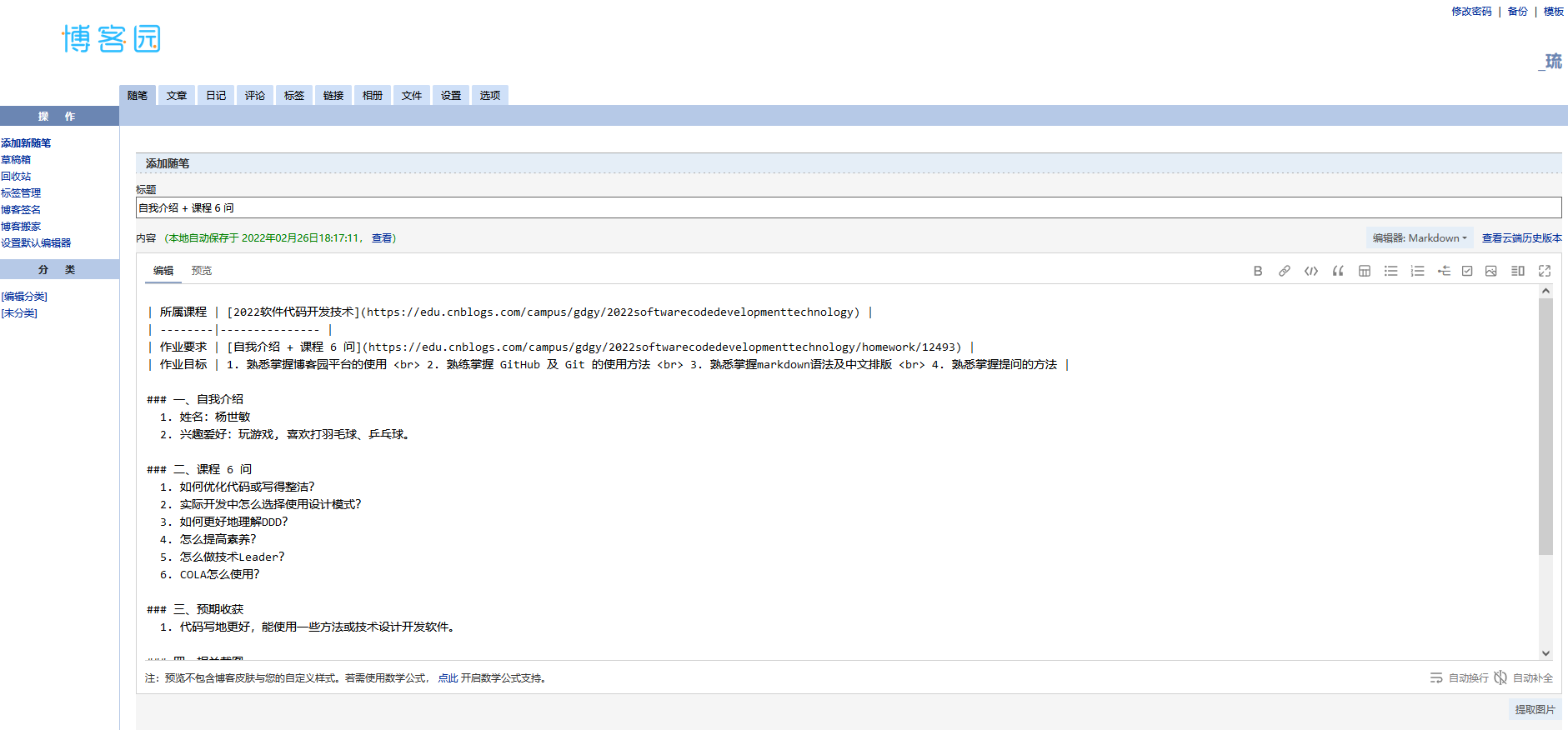Open 回收站 recycle bin
The width and height of the screenshot is (1568, 730).
pyautogui.click(x=16, y=177)
